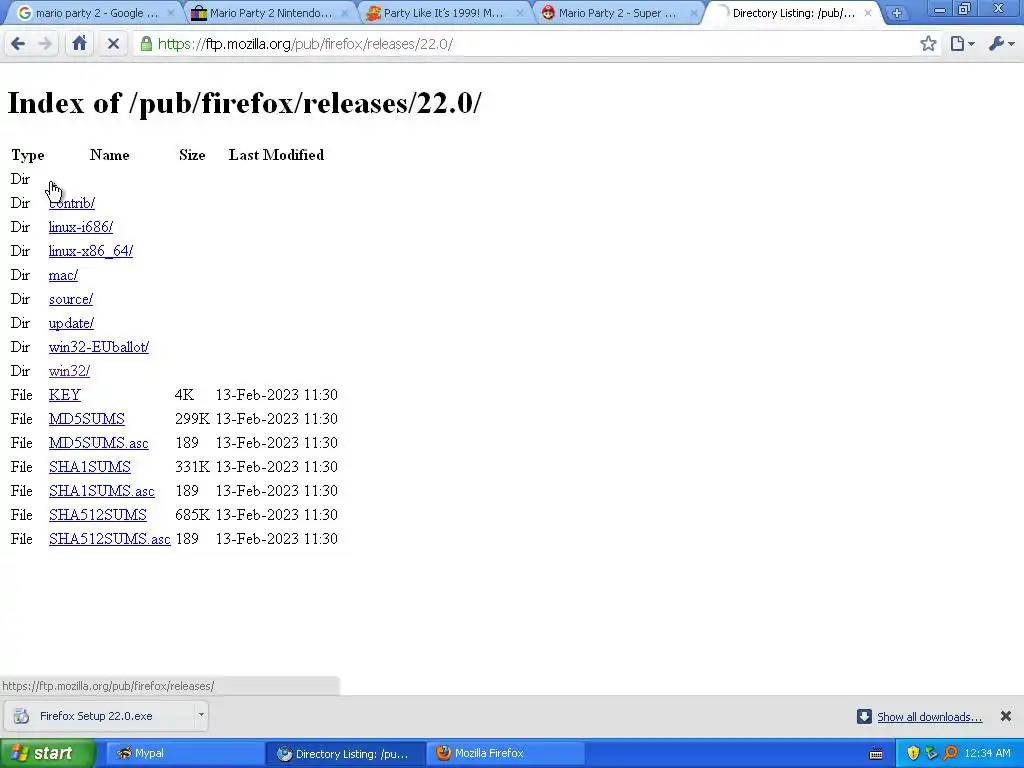Switch to Mypal in taskbar
This screenshot has width=1024, height=768.
(184, 754)
